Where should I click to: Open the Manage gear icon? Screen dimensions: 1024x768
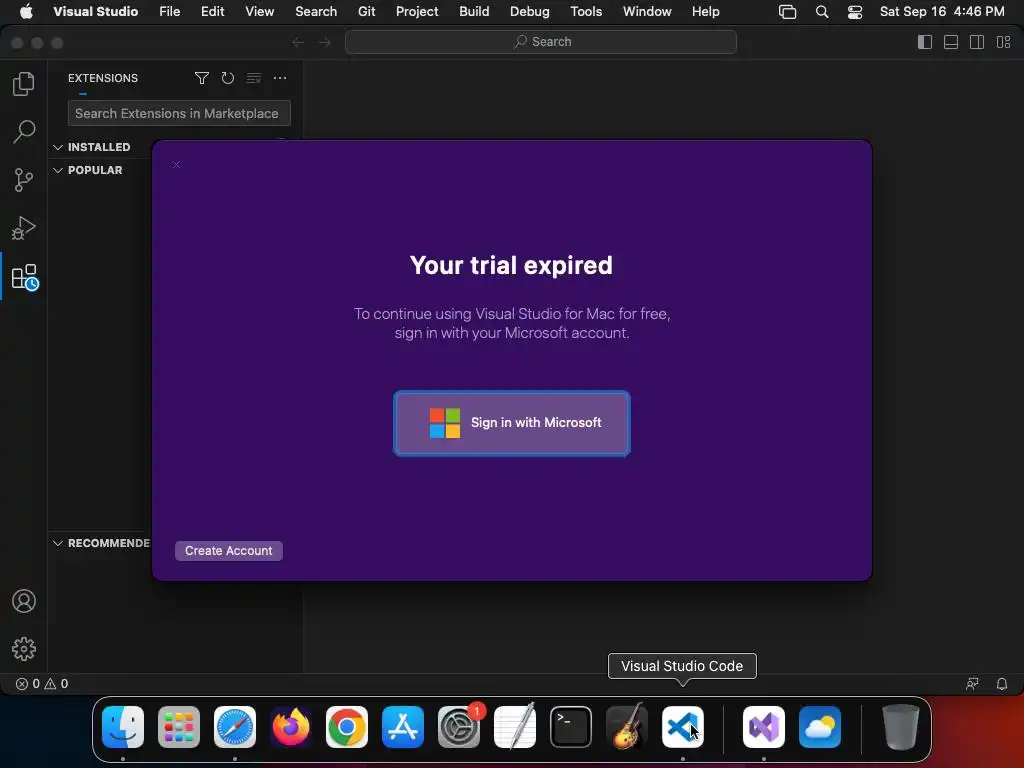[24, 649]
